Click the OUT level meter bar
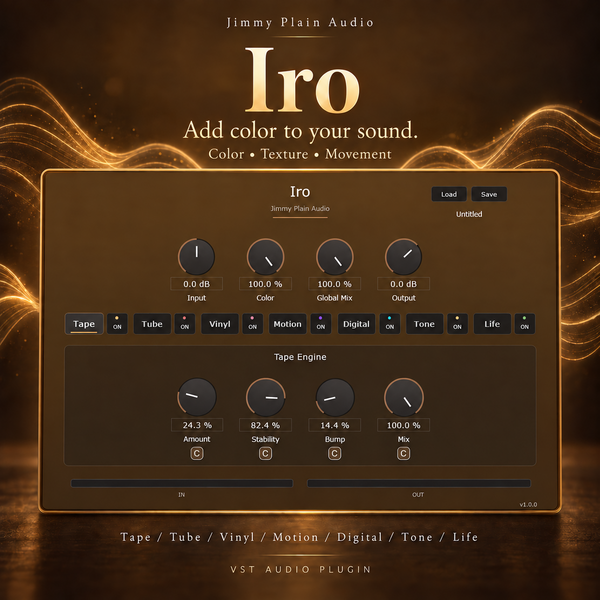This screenshot has height=600, width=600. click(x=419, y=483)
